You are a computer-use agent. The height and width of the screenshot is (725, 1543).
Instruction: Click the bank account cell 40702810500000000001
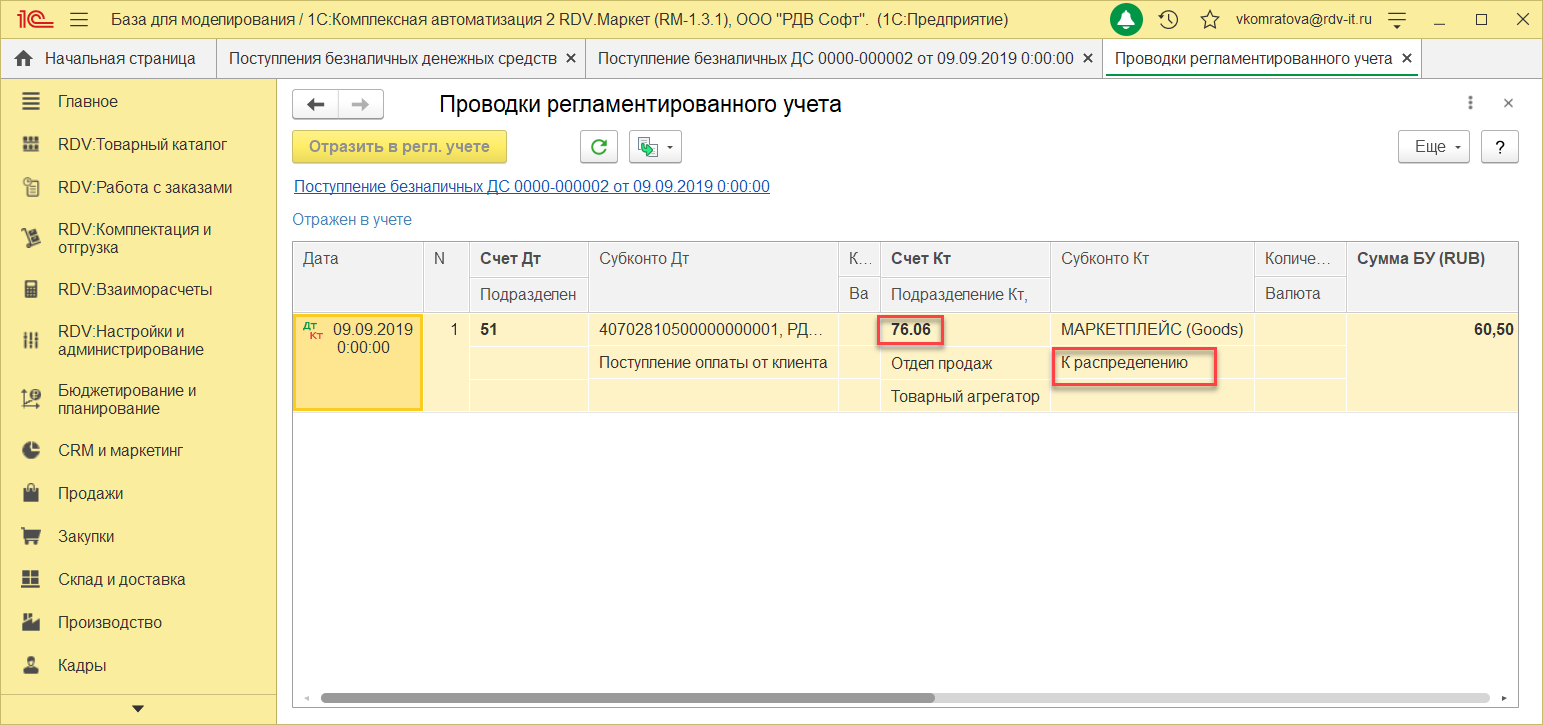pyautogui.click(x=713, y=330)
